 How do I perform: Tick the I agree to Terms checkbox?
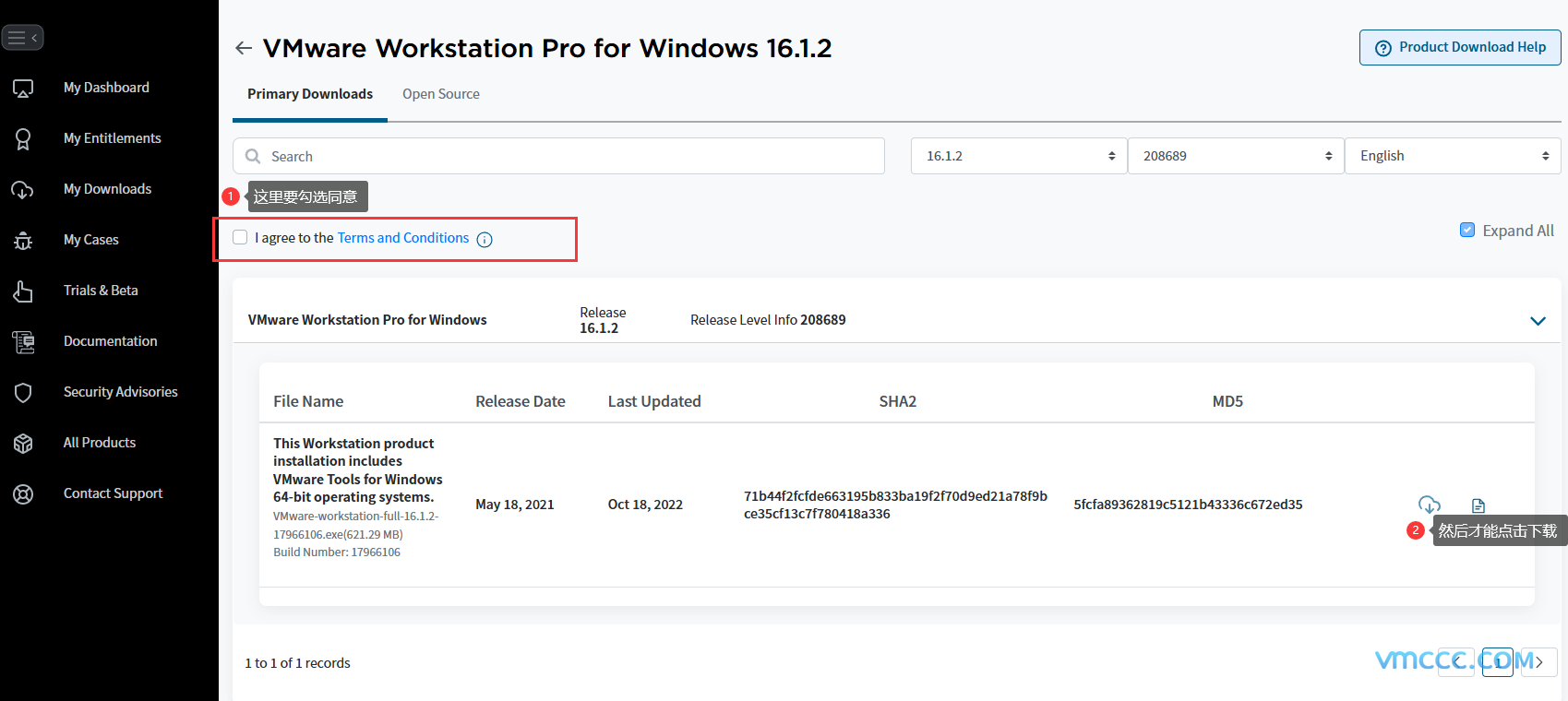coord(240,237)
